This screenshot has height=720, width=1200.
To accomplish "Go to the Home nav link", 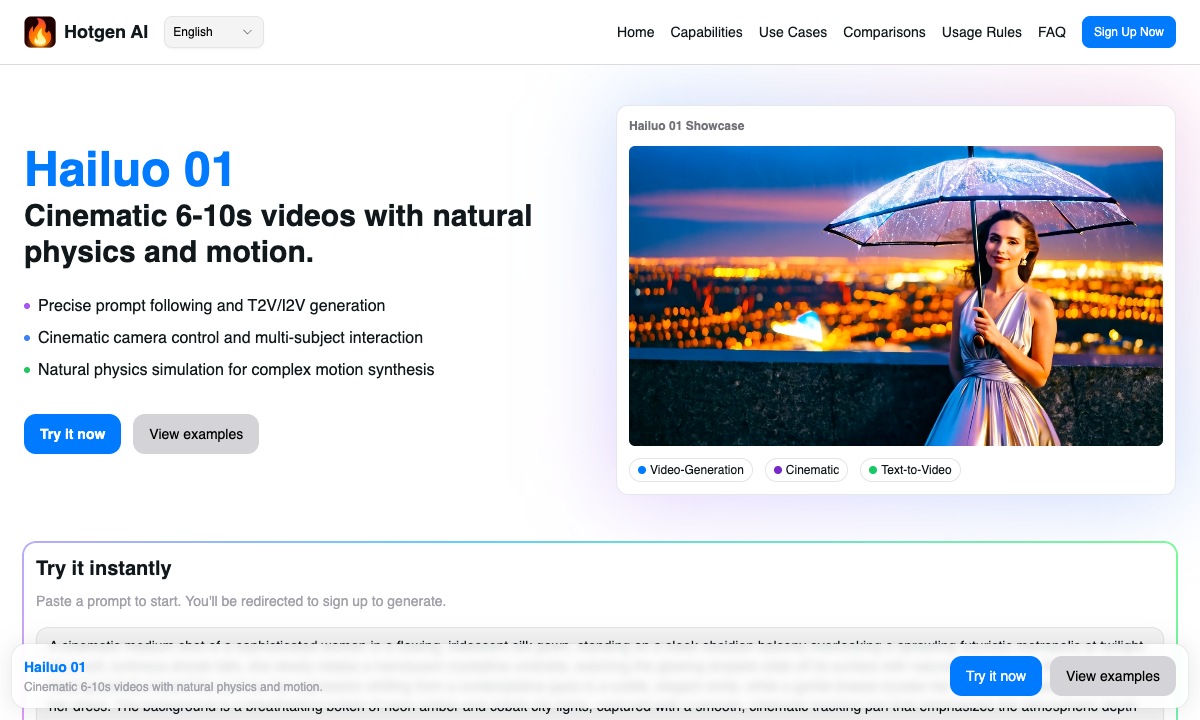I will [635, 32].
